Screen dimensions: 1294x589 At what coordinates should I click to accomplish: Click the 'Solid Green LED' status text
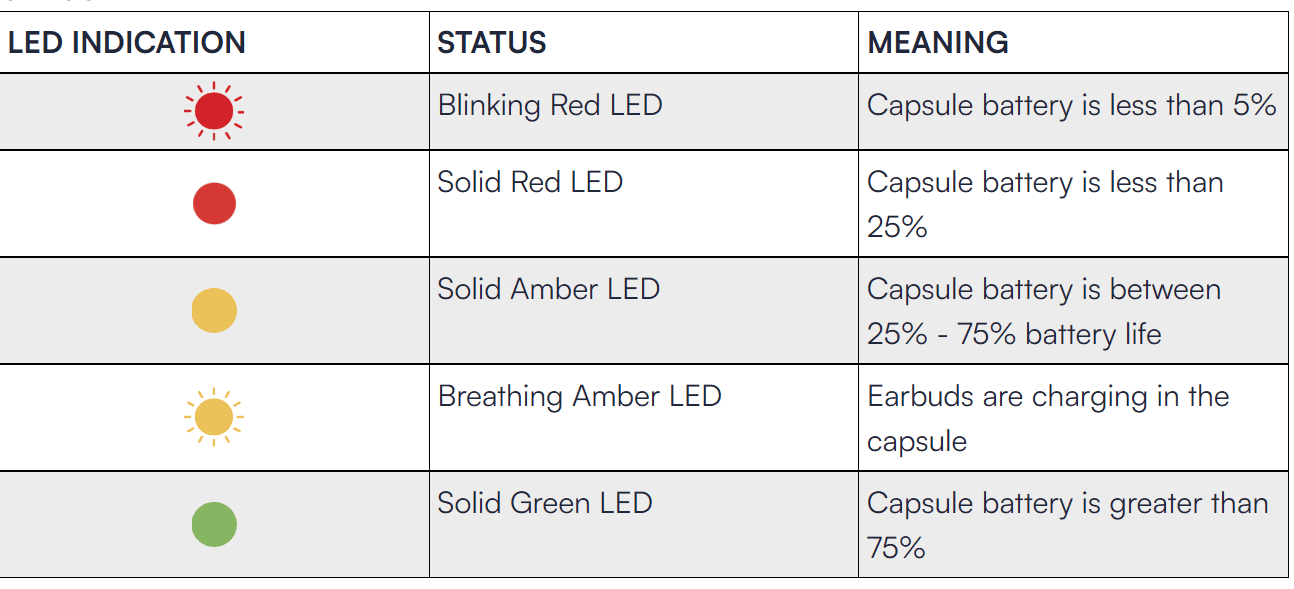(545, 503)
